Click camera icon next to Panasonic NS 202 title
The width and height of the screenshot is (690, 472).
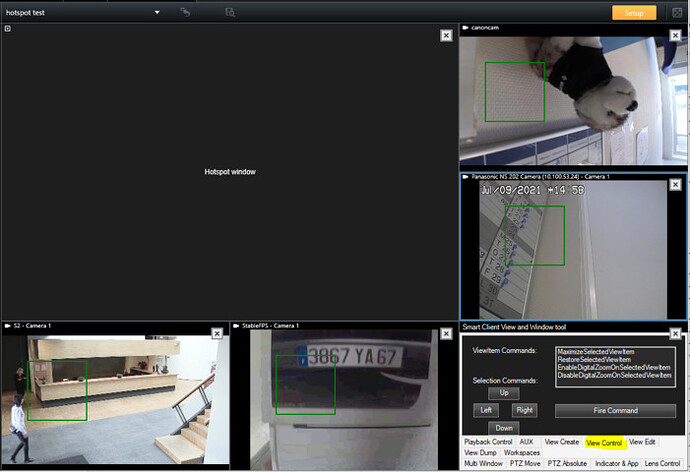(466, 177)
